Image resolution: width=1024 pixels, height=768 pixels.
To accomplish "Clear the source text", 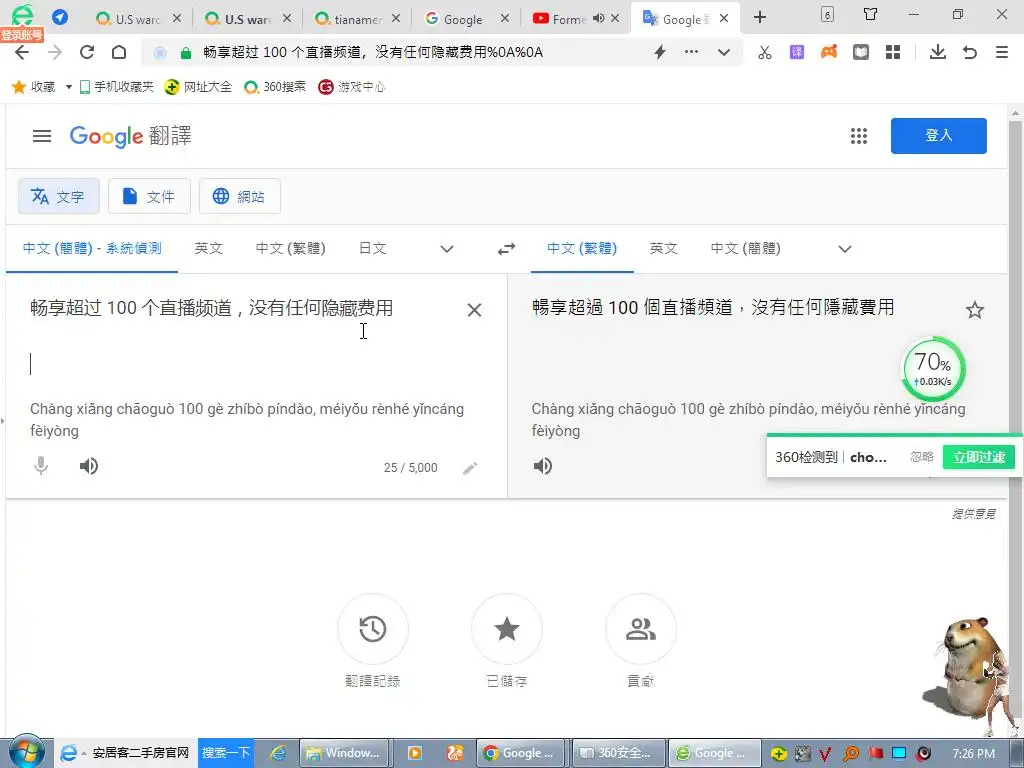I will tap(475, 310).
